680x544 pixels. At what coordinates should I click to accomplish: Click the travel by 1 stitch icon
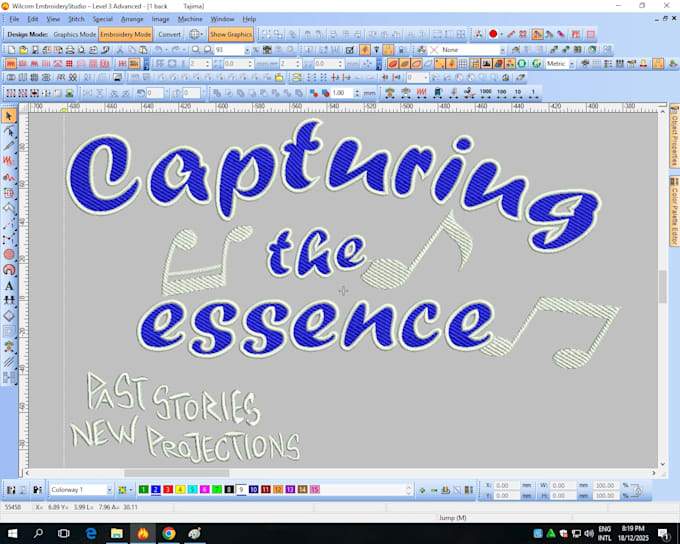(533, 92)
